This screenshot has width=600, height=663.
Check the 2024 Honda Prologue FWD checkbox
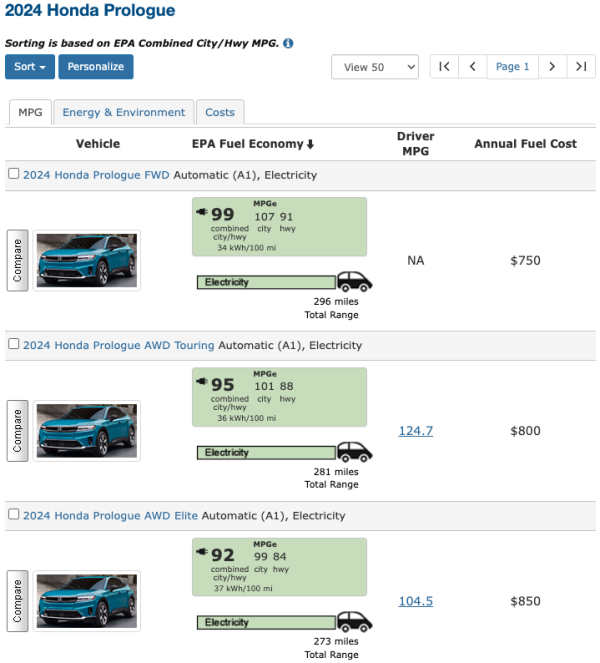pyautogui.click(x=14, y=174)
